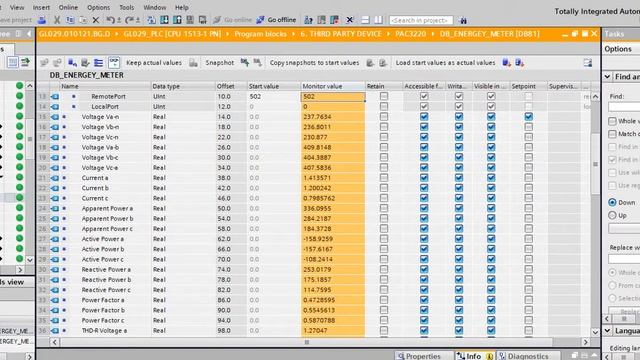Click Keep actual values
Image resolution: width=640 pixels, height=360 pixels.
pos(154,62)
